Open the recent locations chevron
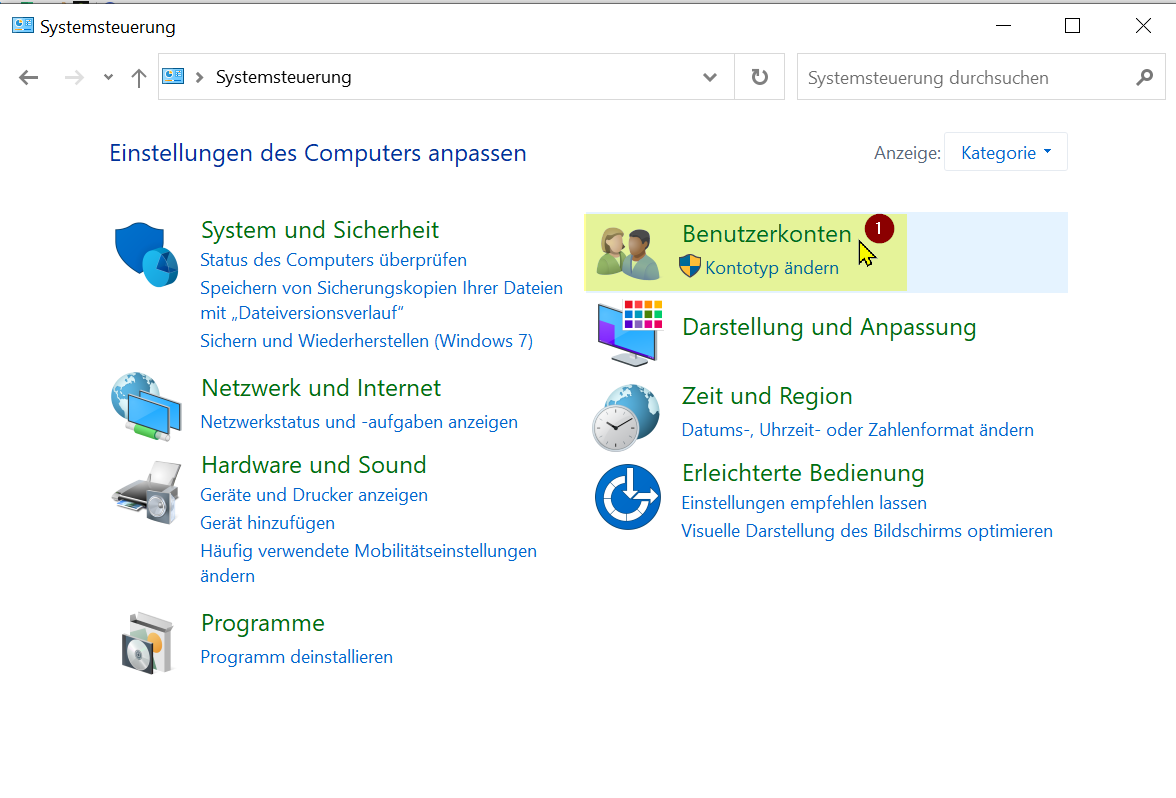The width and height of the screenshot is (1176, 798). 108,77
